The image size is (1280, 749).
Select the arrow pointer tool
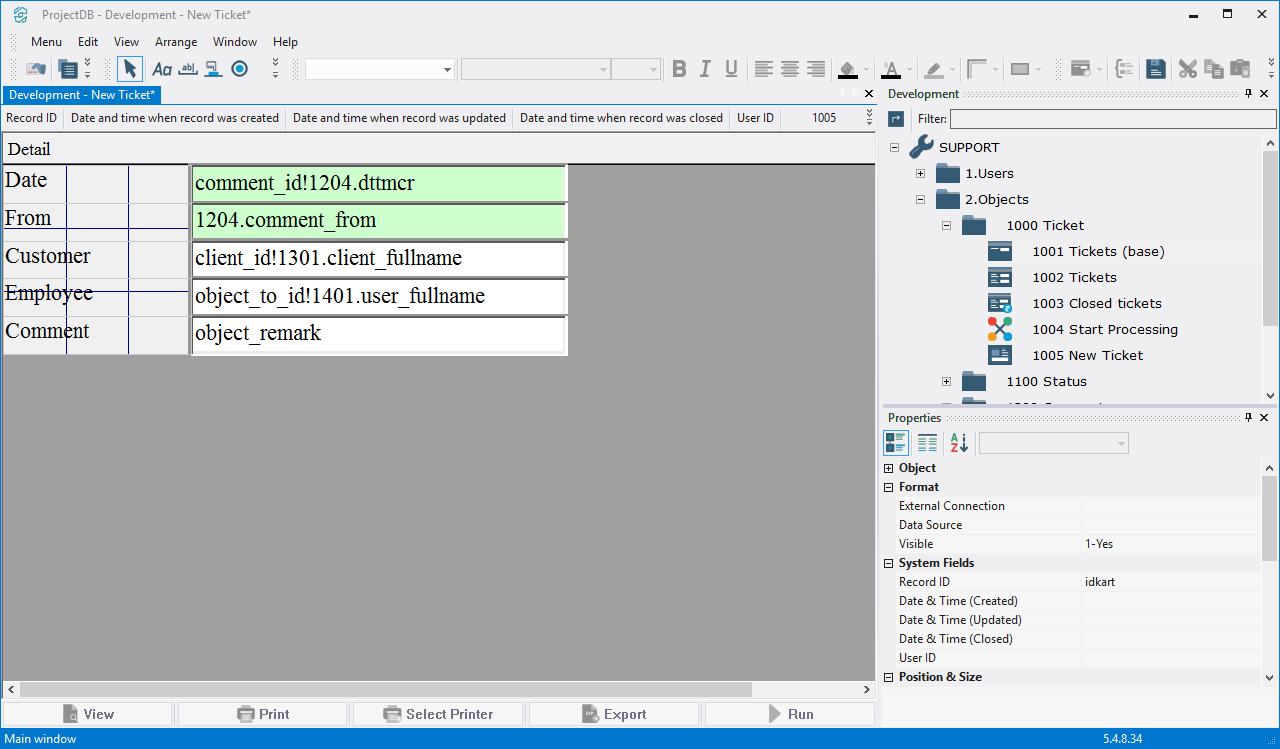[x=130, y=69]
